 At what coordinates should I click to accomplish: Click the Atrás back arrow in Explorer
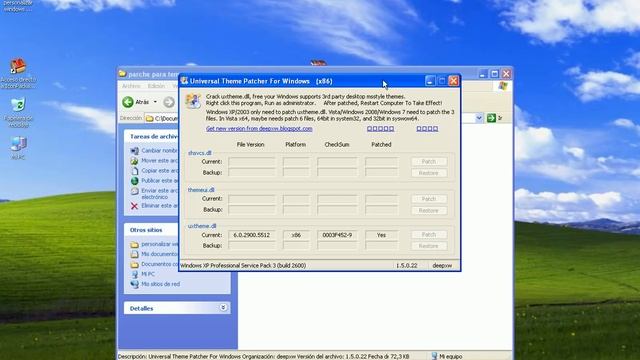pos(128,102)
